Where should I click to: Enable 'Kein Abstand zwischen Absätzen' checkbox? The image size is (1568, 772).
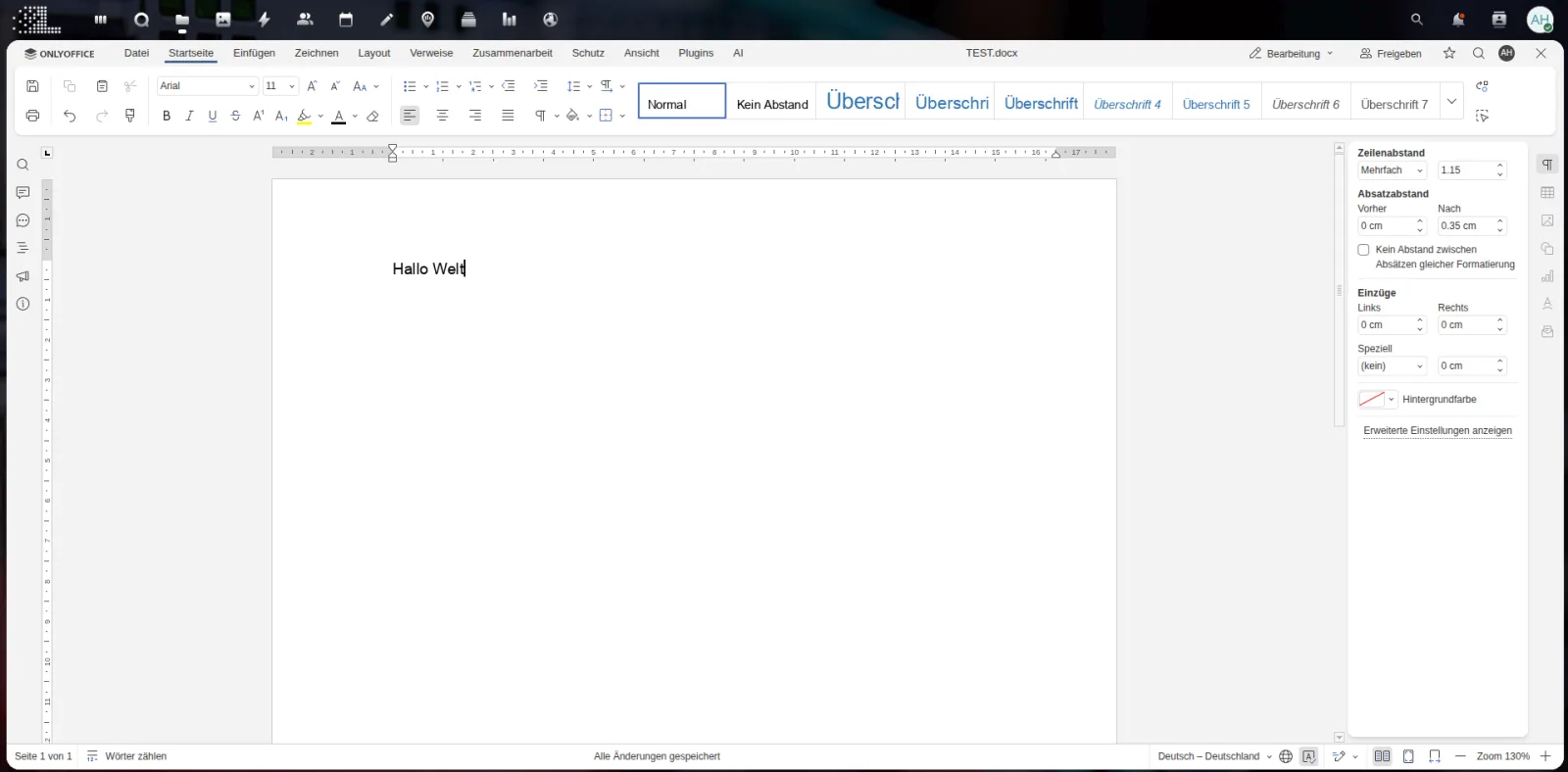point(1363,250)
